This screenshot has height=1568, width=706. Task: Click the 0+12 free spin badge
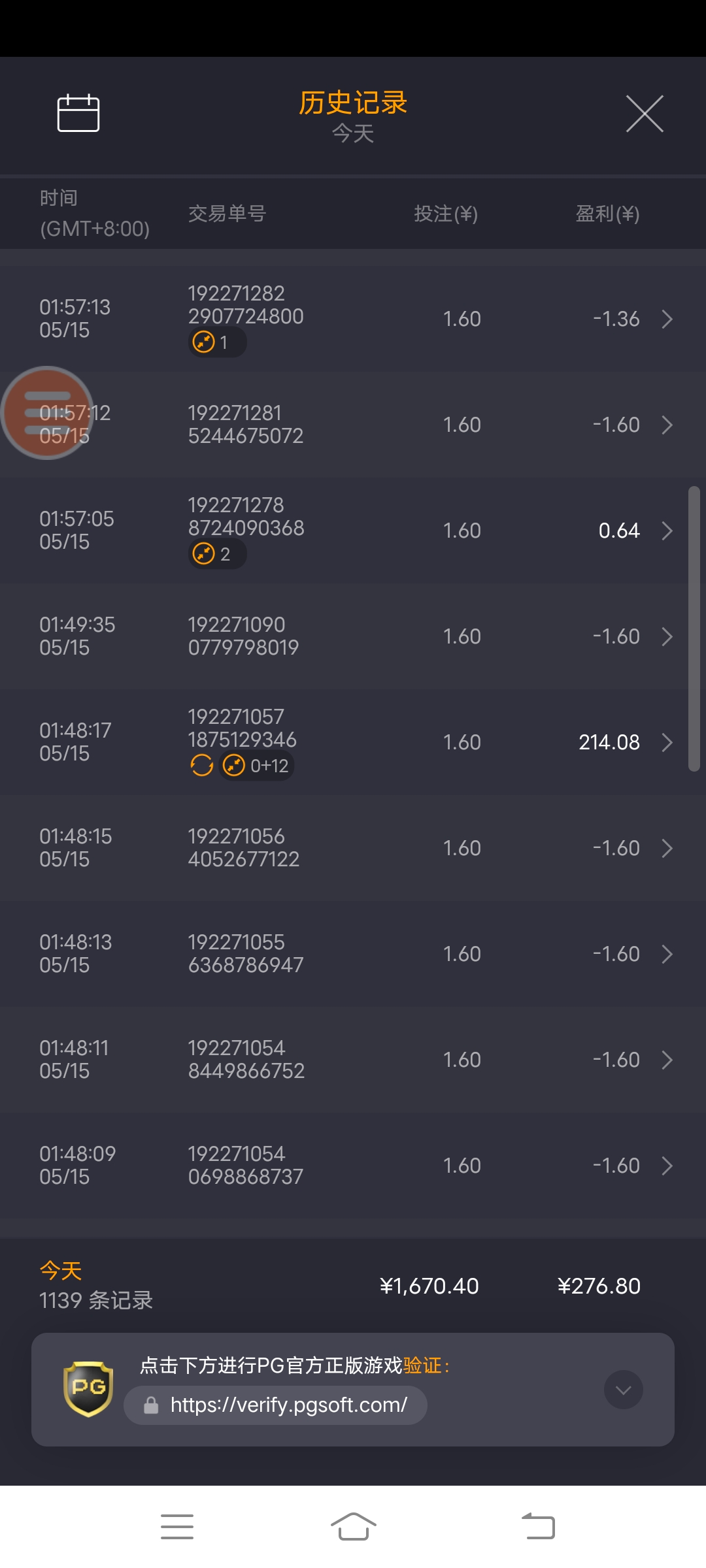[x=258, y=765]
